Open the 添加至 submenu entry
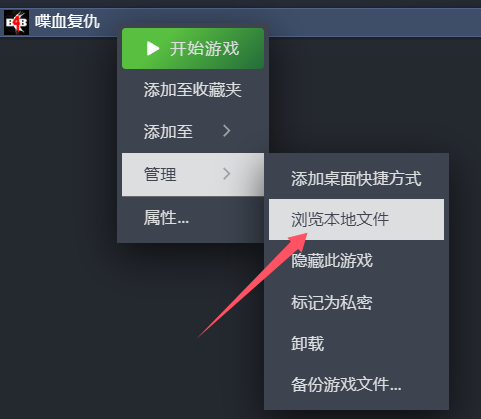This screenshot has width=481, height=419. point(193,131)
